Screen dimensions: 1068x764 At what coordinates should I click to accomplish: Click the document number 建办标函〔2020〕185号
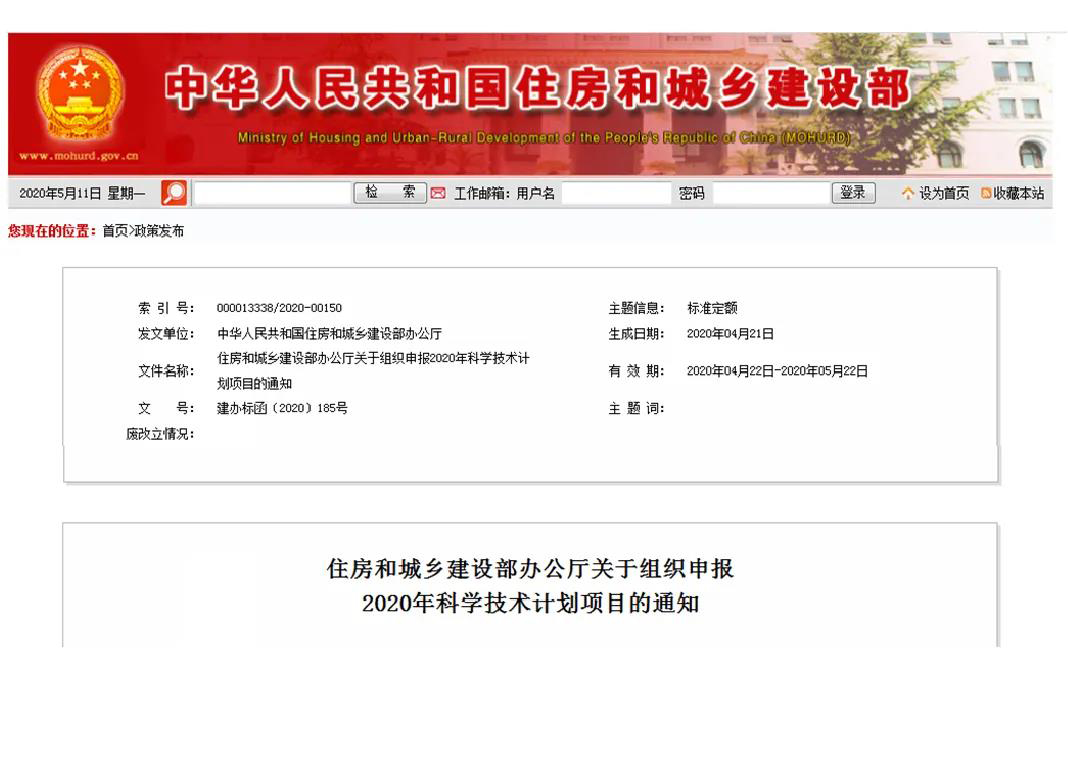(282, 408)
